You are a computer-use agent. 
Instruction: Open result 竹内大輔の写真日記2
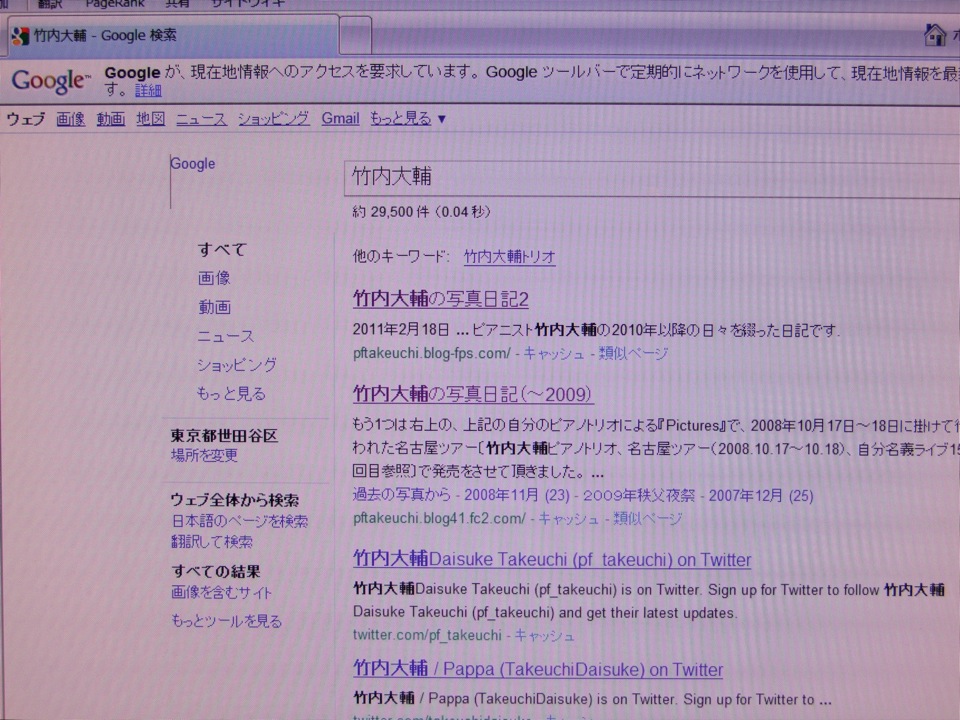coord(441,299)
